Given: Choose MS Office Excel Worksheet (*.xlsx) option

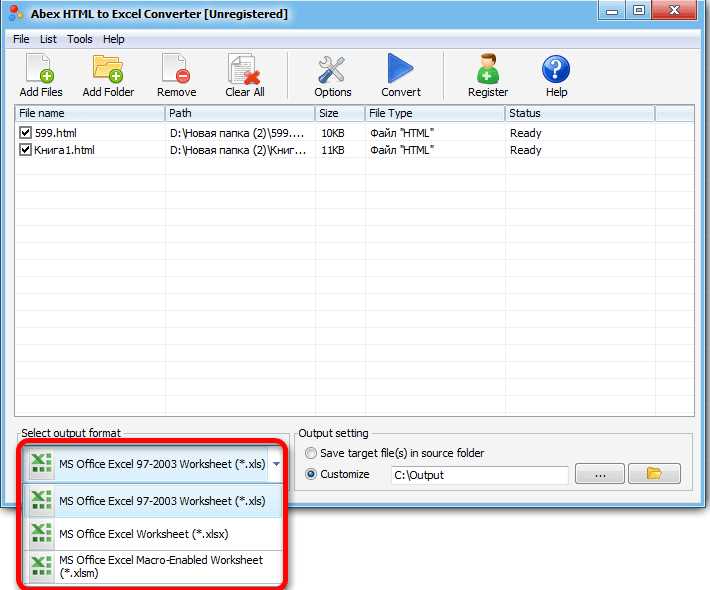Looking at the screenshot, I should point(154,534).
